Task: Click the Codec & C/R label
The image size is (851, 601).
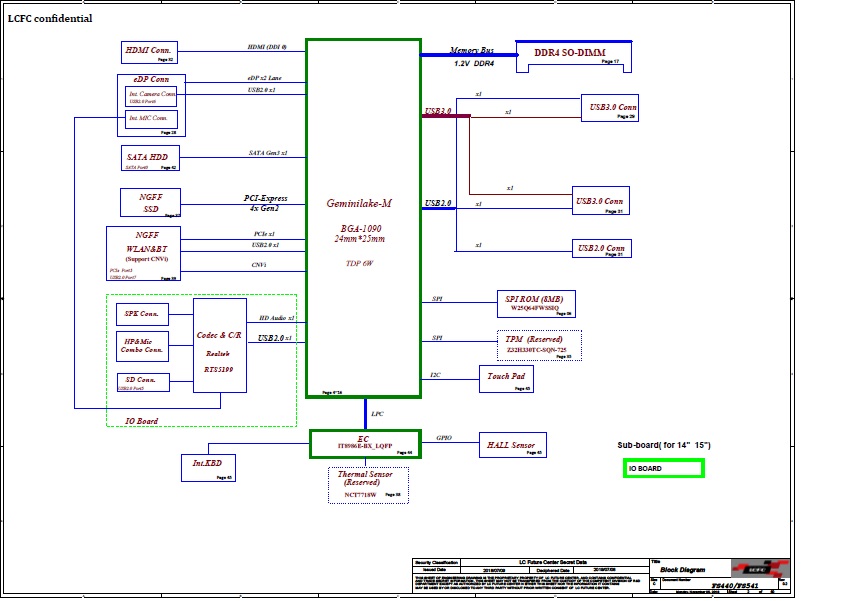Action: coord(219,335)
